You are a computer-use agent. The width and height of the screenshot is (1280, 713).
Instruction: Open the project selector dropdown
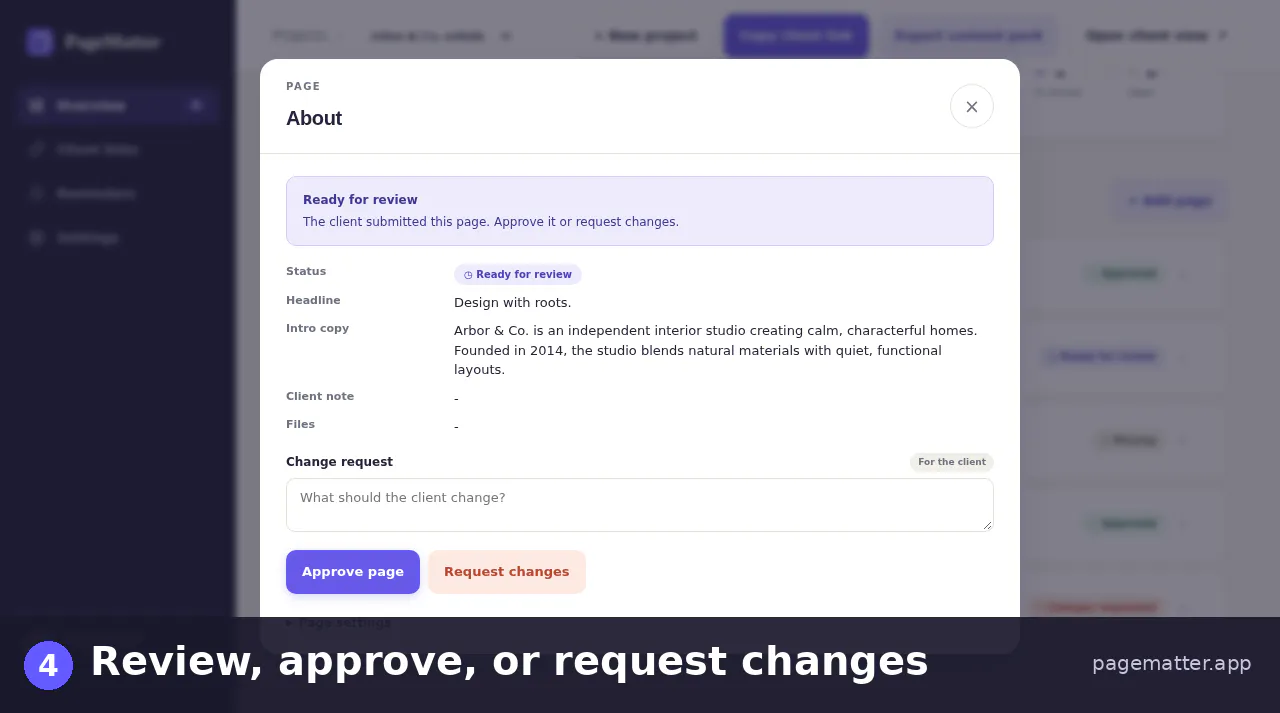click(x=440, y=36)
